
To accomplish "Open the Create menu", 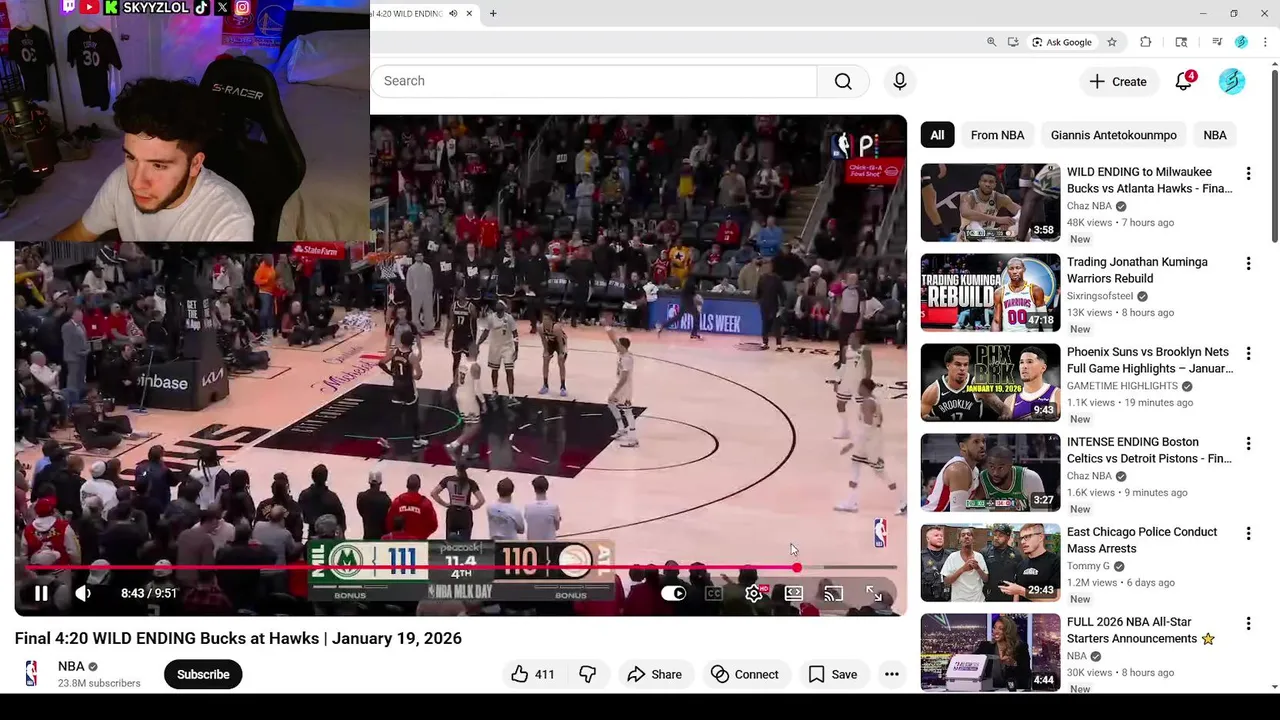I will (x=1118, y=82).
